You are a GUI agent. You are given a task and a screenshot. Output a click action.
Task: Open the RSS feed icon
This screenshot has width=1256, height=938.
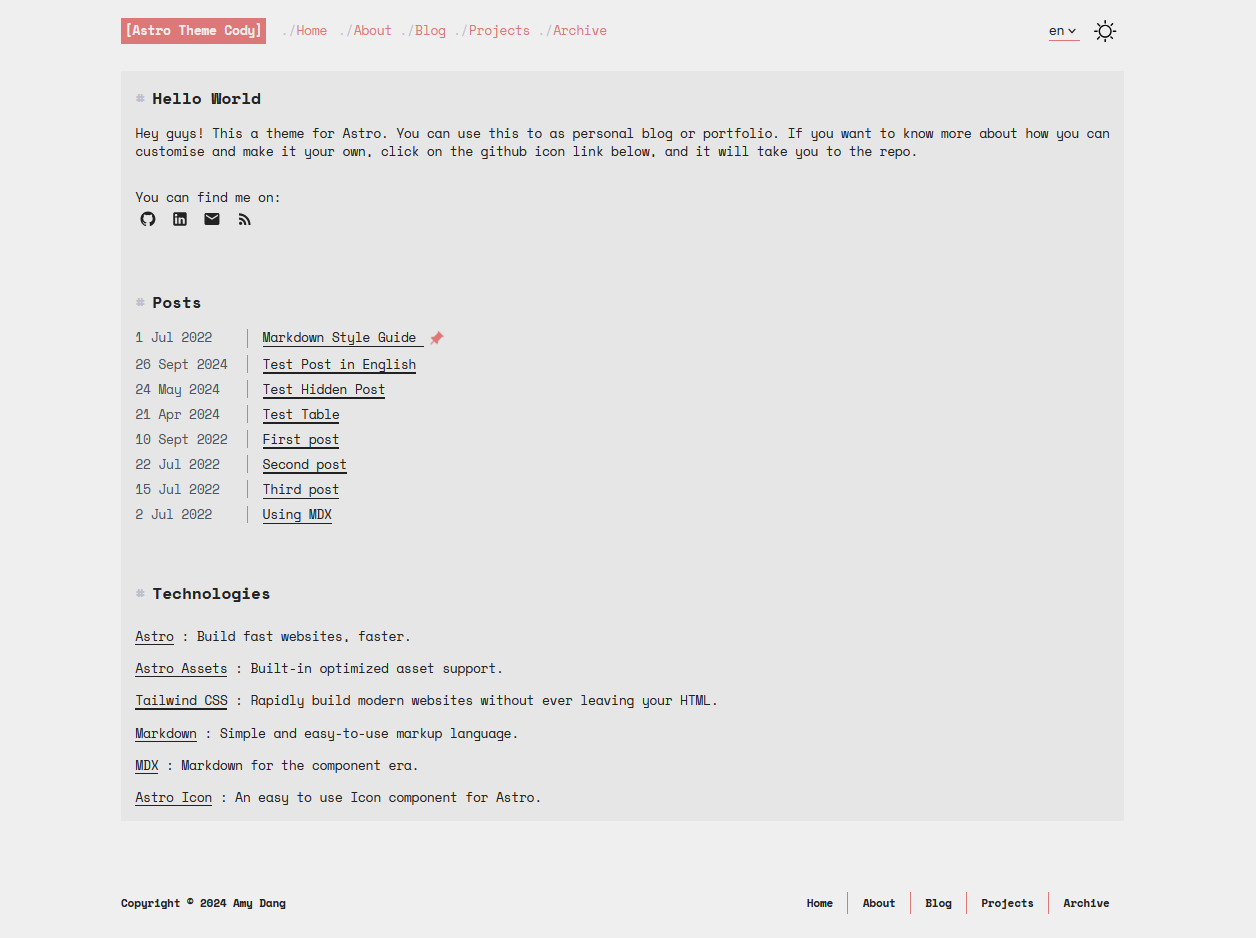pyautogui.click(x=244, y=219)
